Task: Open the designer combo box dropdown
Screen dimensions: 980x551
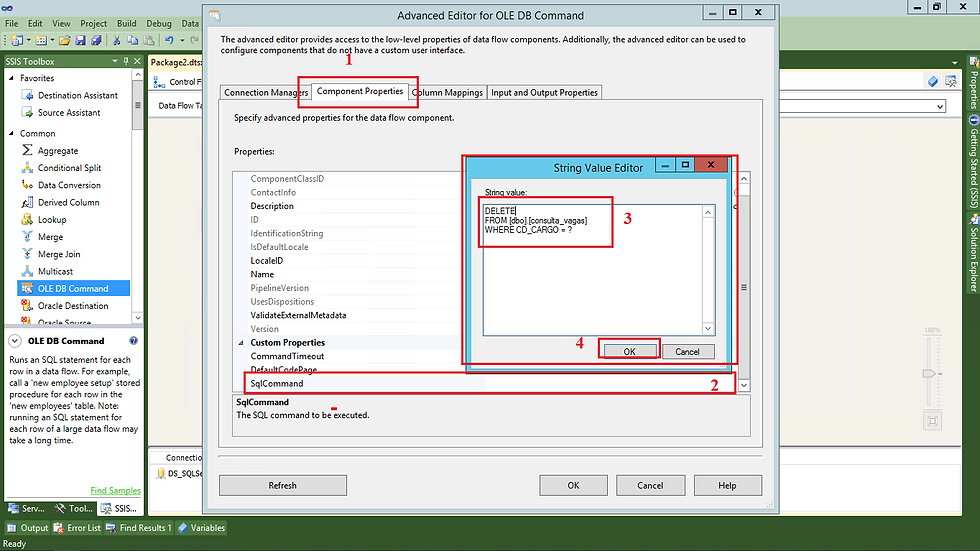Action: [939, 107]
